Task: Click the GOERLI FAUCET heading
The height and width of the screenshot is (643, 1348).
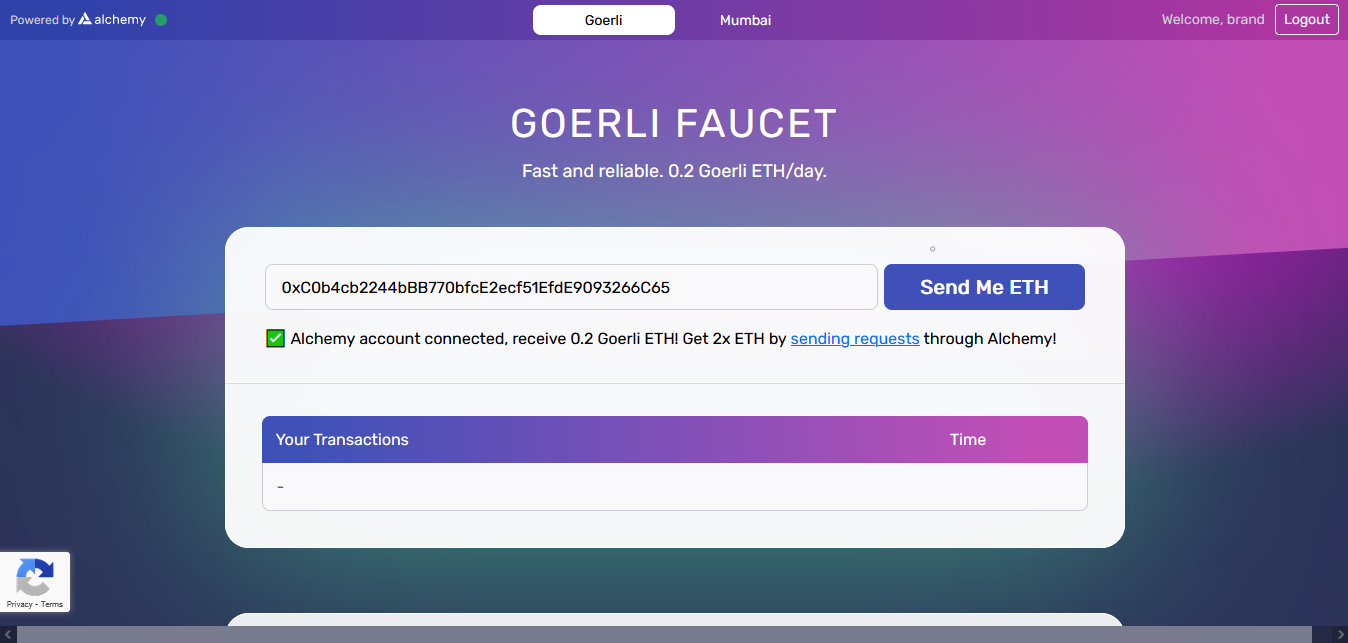Action: click(674, 124)
